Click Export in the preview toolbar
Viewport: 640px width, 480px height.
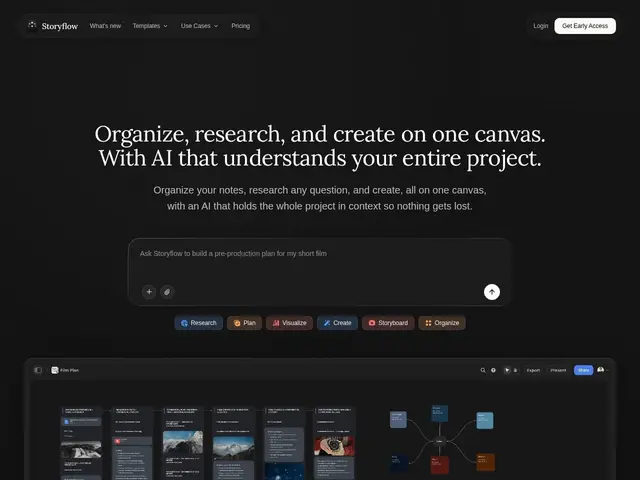[x=533, y=370]
